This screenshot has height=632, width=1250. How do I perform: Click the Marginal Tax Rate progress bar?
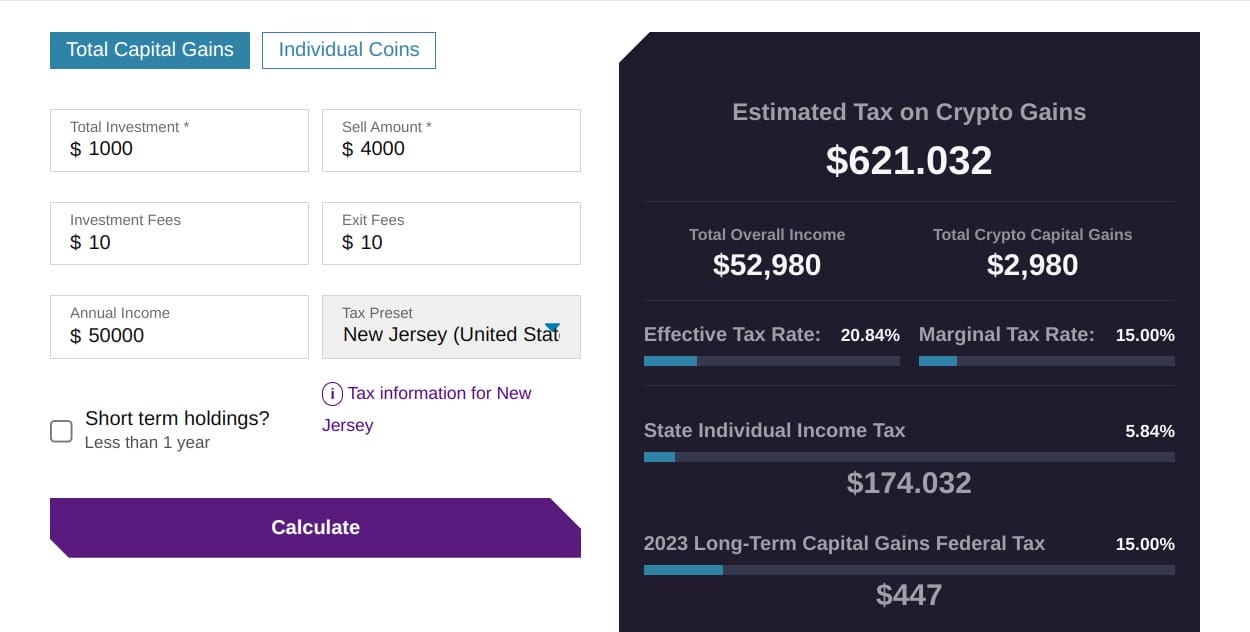pyautogui.click(x=1046, y=361)
